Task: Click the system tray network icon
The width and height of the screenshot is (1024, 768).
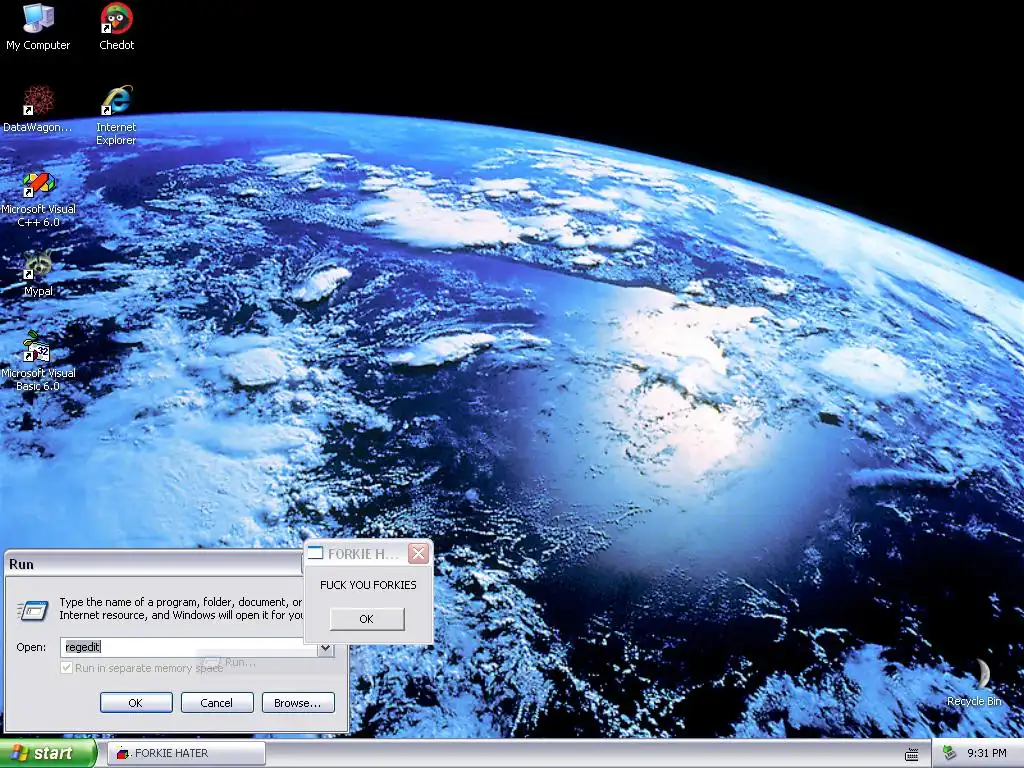Action: point(949,753)
